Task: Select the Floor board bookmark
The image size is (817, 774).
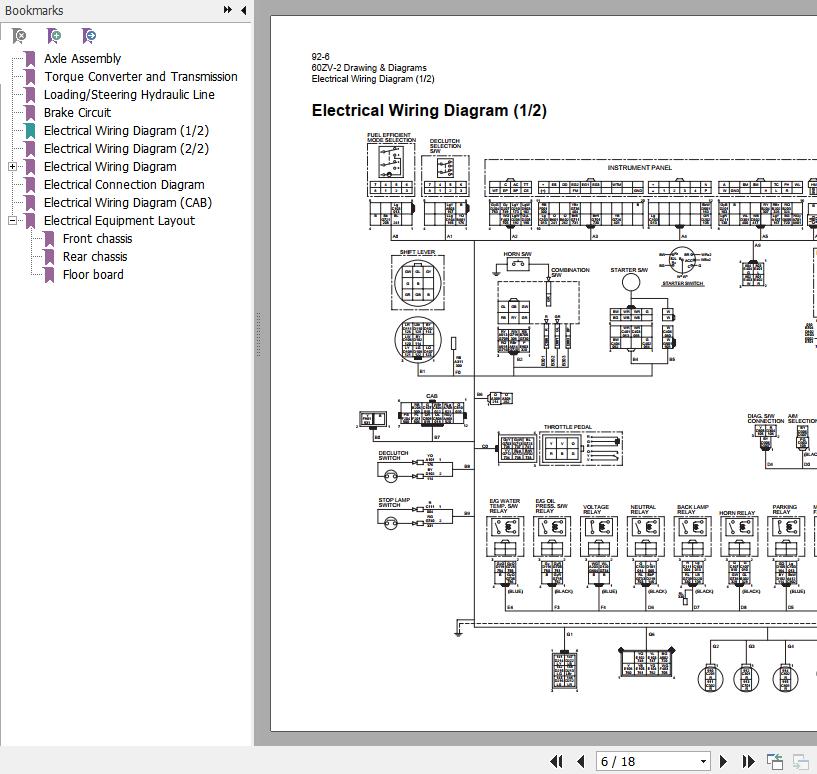Action: click(93, 275)
